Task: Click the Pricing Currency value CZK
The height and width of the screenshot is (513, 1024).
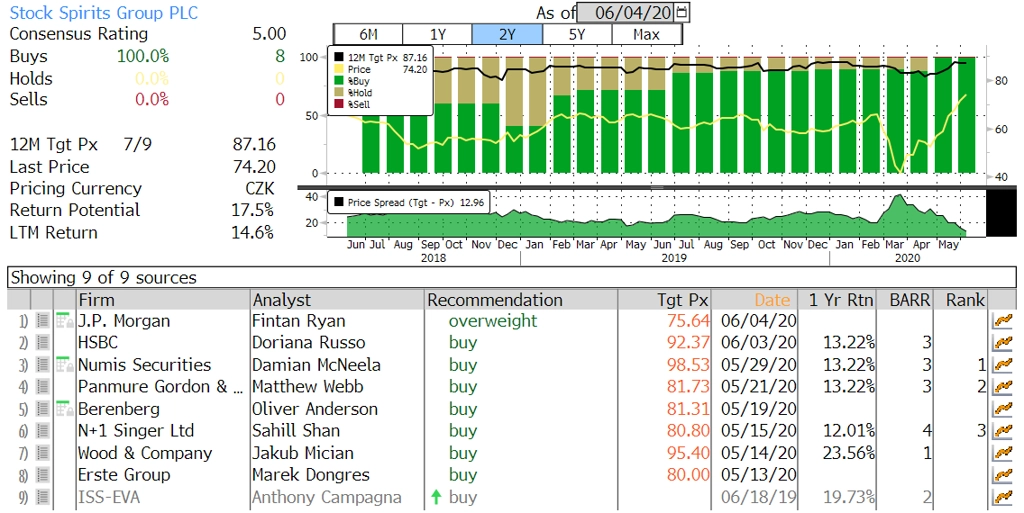Action: tap(260, 189)
